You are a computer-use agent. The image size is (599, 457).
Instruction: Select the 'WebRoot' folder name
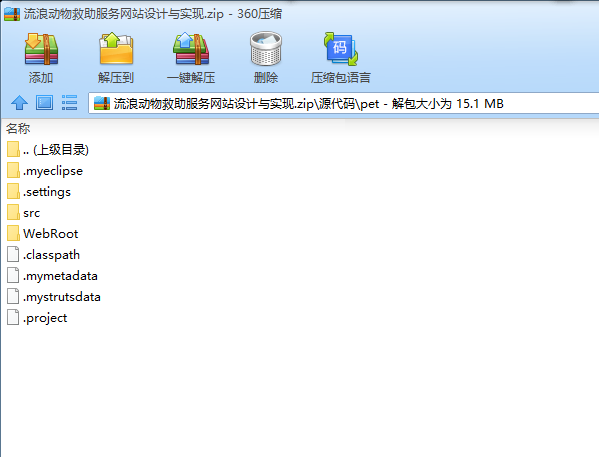(x=50, y=234)
